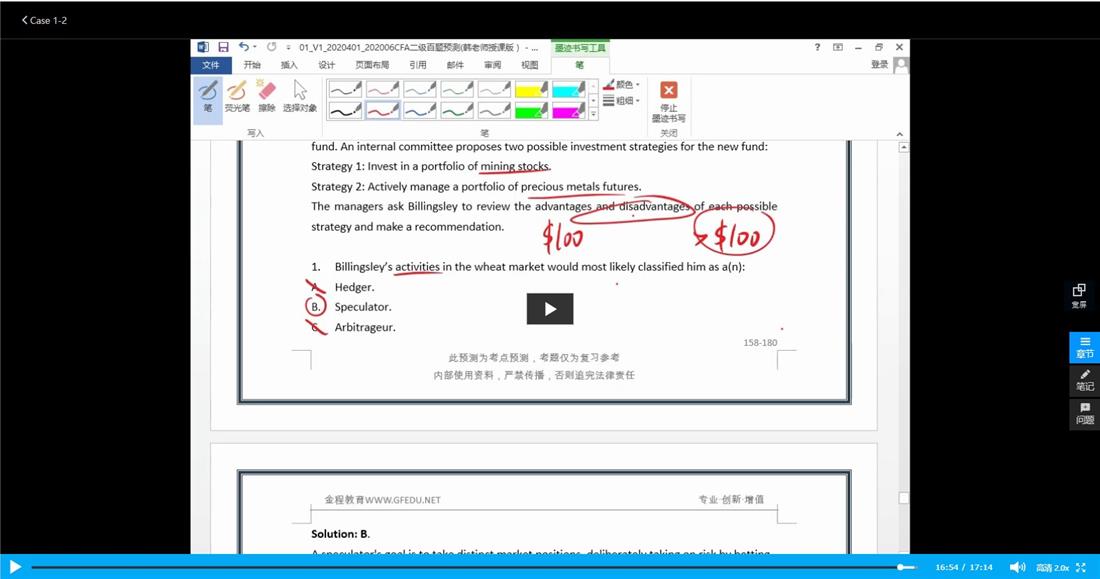
Task: Go back via the Case 1-2 arrow
Action: click(44, 20)
